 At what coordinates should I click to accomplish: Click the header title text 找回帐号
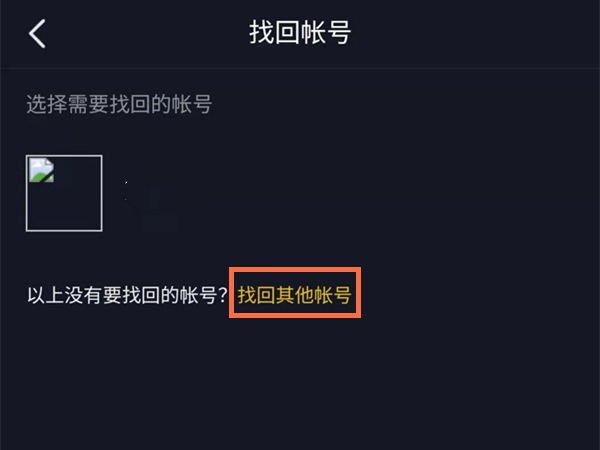pyautogui.click(x=300, y=33)
